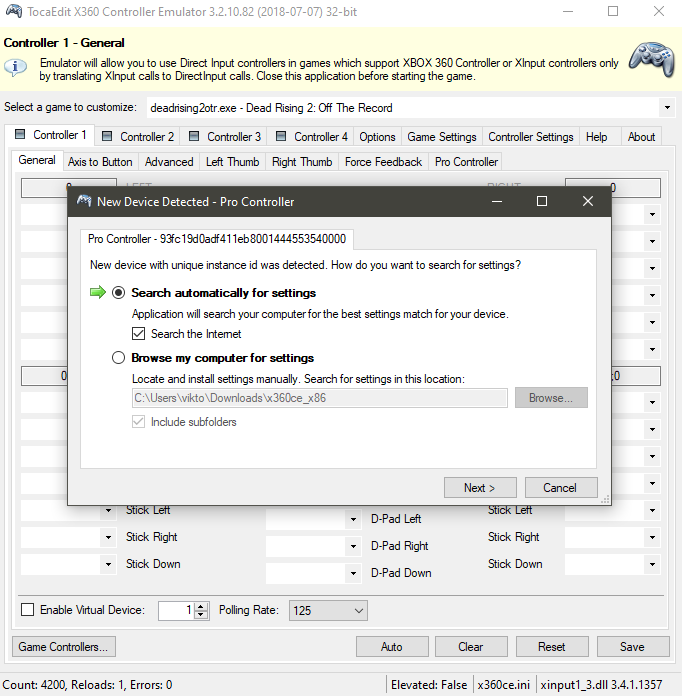Image resolution: width=682 pixels, height=696 pixels.
Task: Click the Auto button
Action: 392,646
